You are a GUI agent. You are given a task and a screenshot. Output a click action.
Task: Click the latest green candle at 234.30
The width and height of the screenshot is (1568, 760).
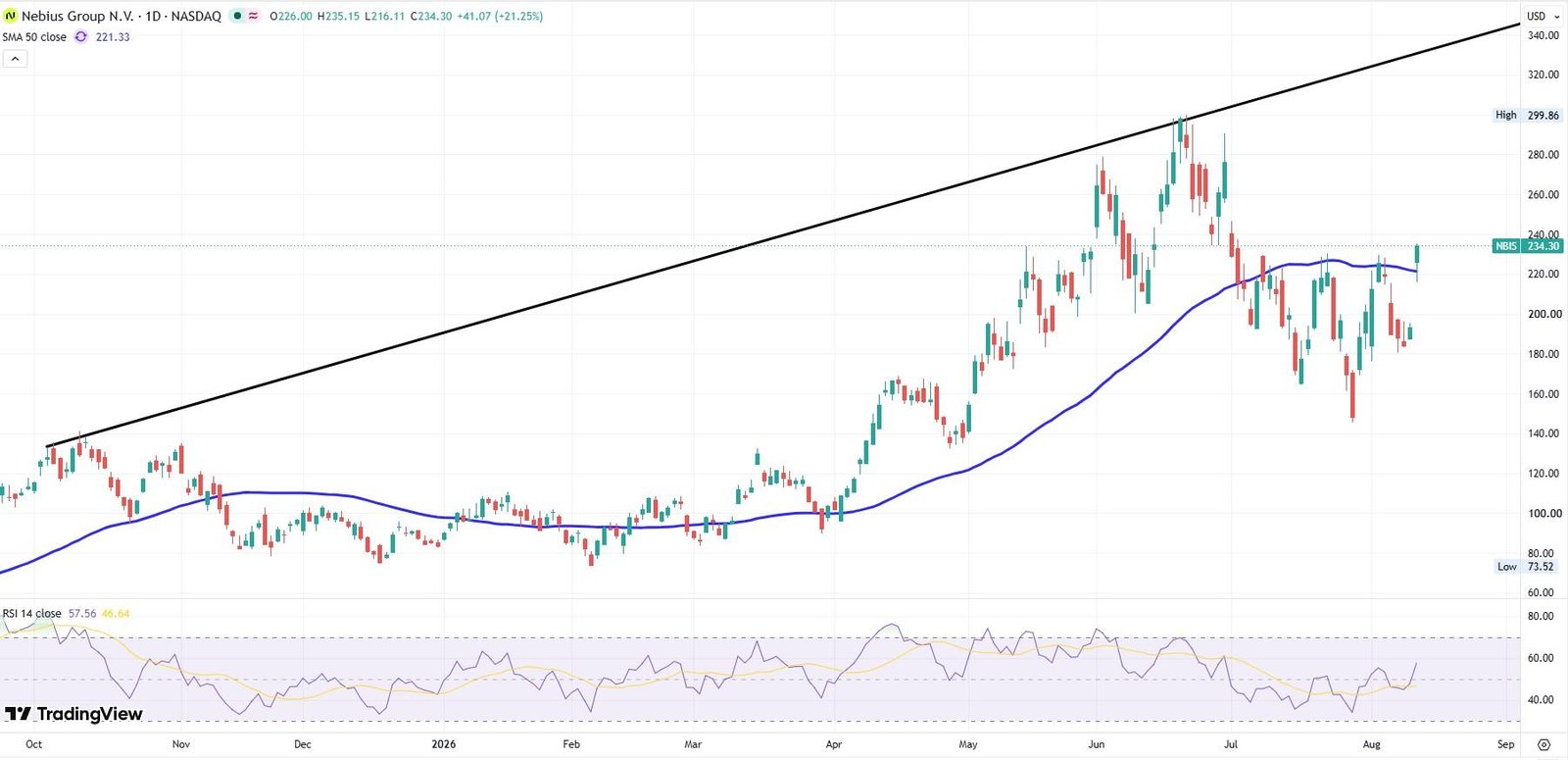1417,255
